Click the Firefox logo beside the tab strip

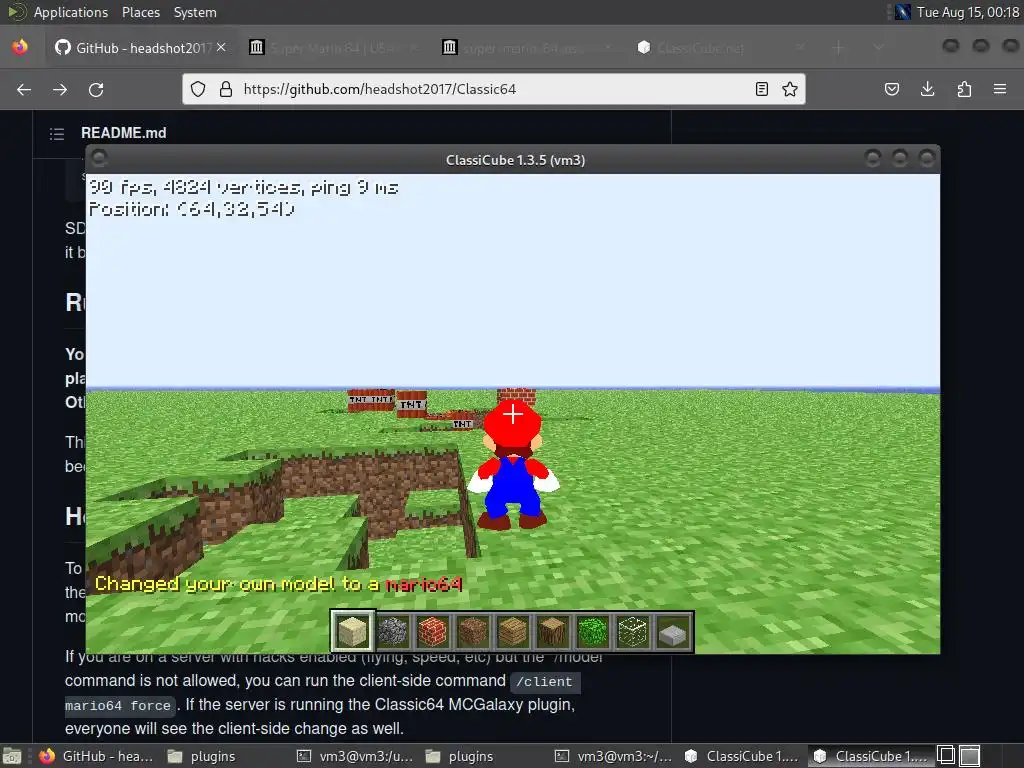(x=20, y=47)
